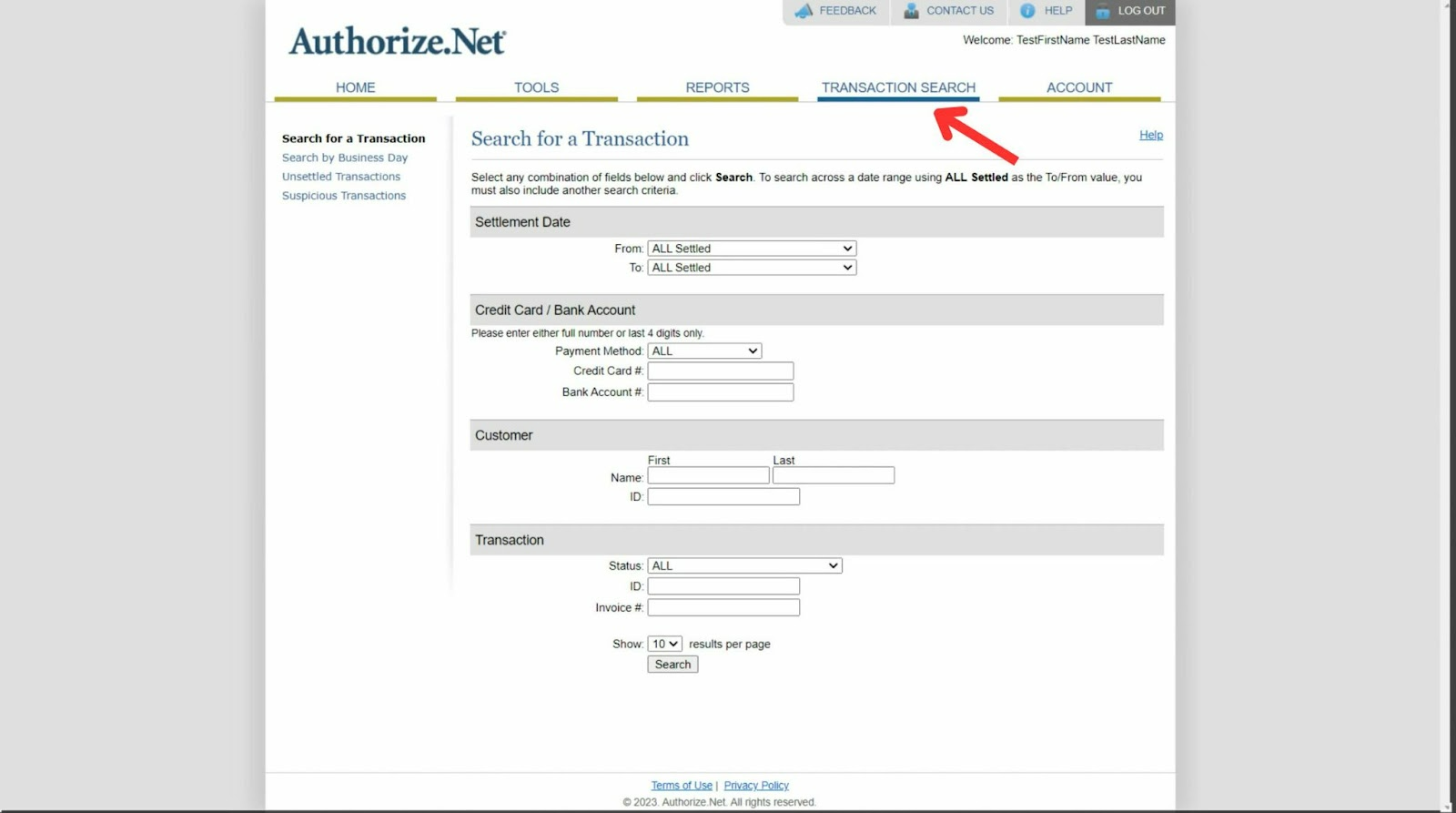Open Suspicious Transactions in sidebar
Viewport: 1456px width, 813px height.
(344, 196)
